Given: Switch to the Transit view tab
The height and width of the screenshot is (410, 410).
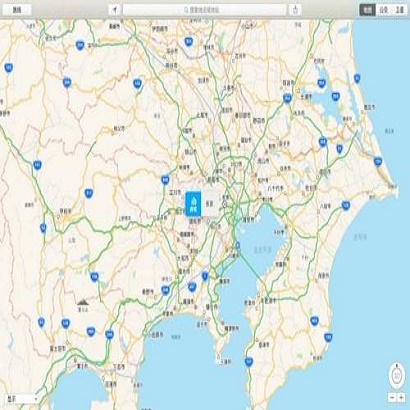Looking at the screenshot, I should [x=384, y=10].
